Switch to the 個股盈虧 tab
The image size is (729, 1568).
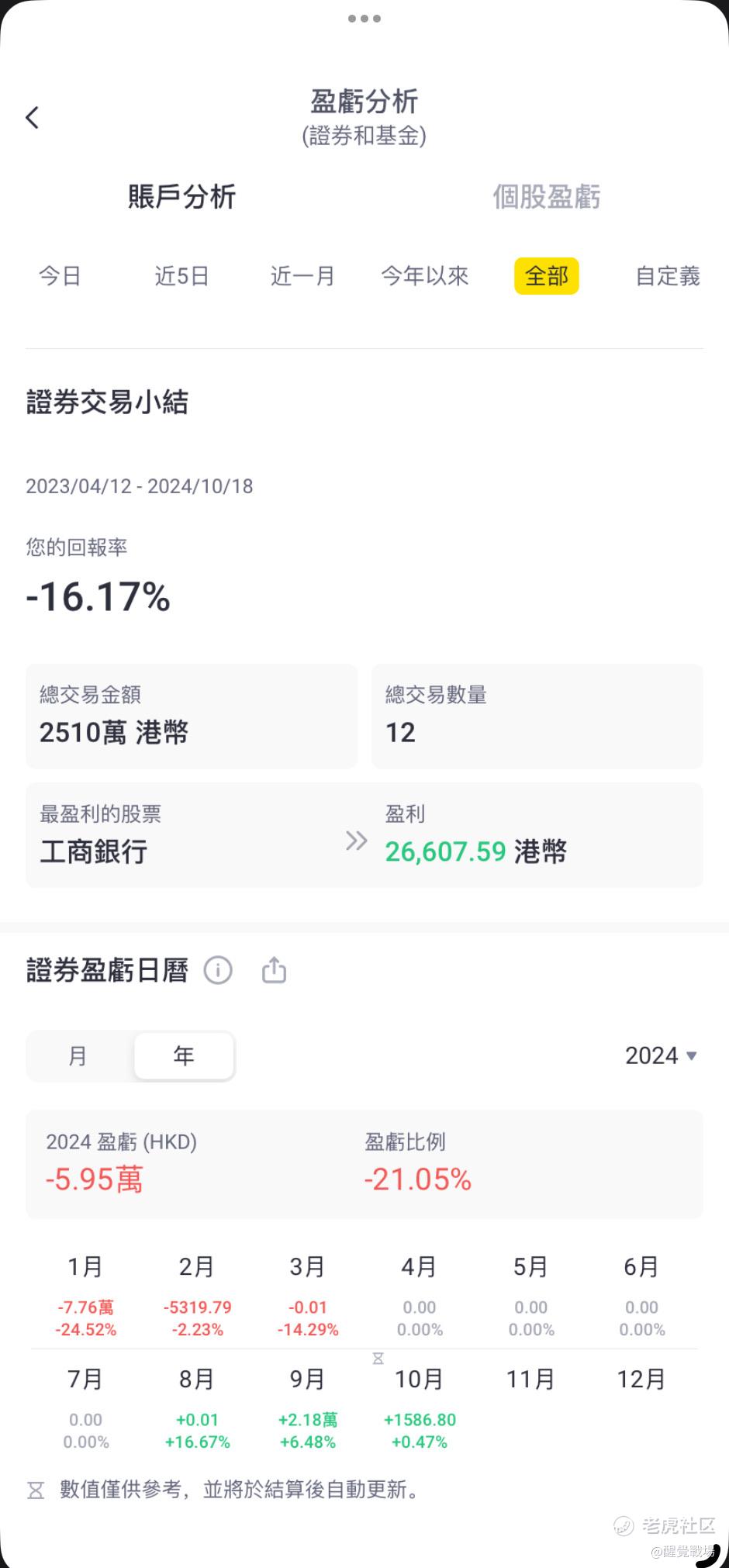tap(547, 197)
